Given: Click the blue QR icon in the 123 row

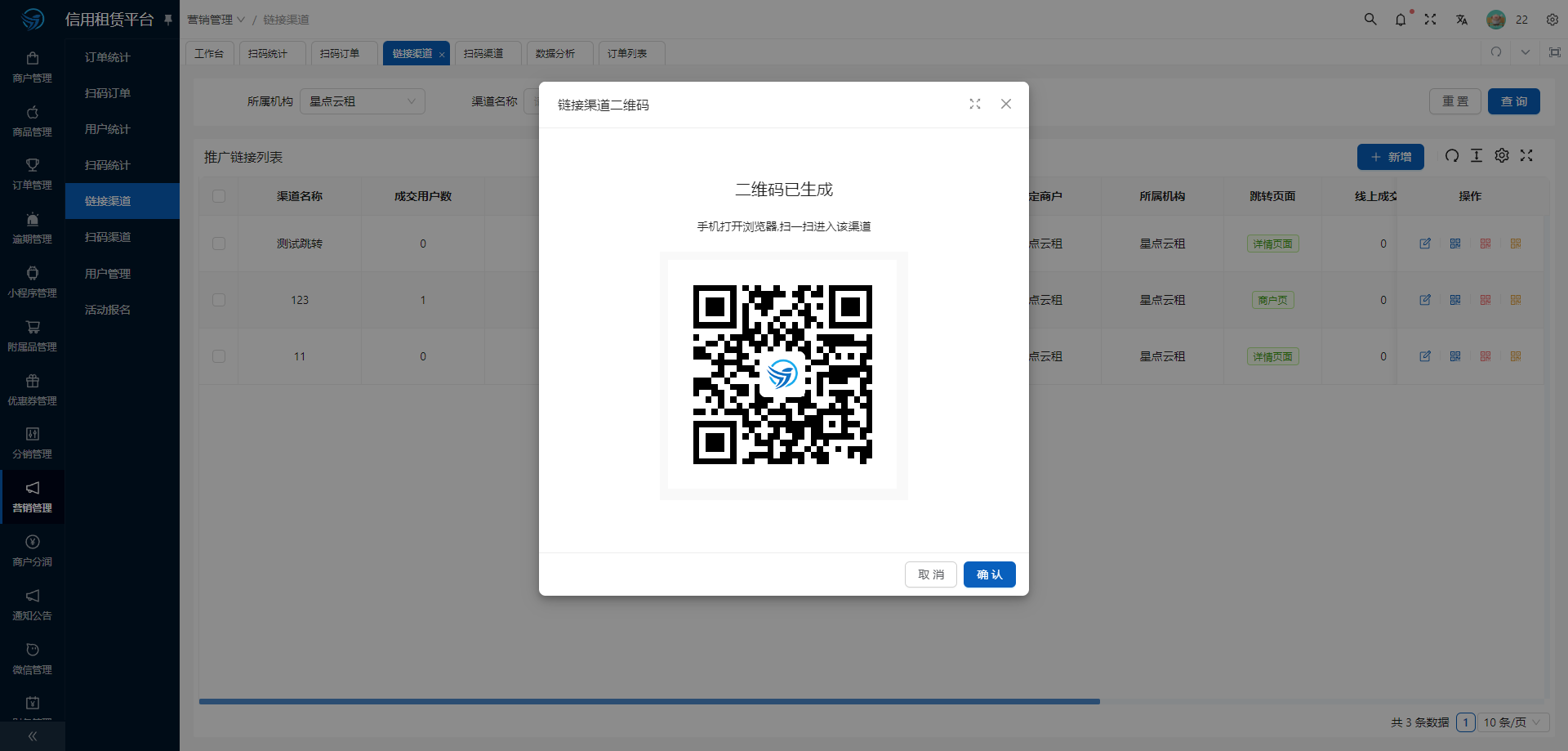Looking at the screenshot, I should point(1455,300).
